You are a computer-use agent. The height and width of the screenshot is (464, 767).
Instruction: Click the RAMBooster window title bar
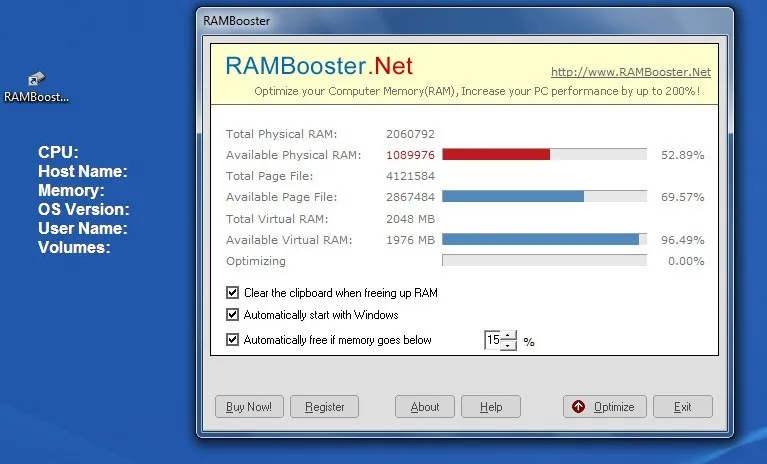coord(465,21)
